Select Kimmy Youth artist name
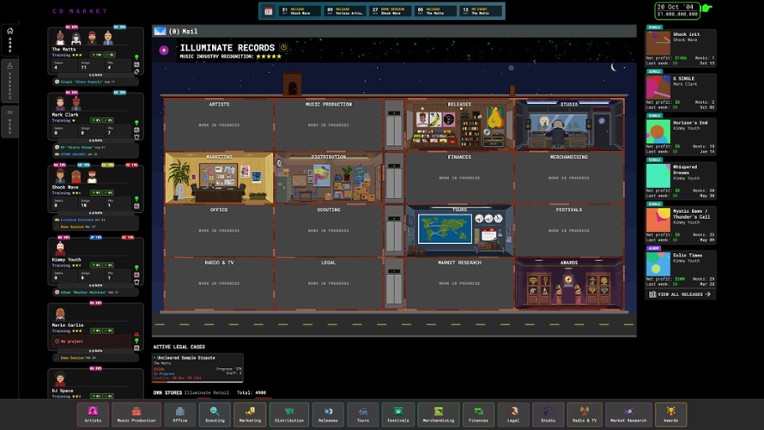The width and height of the screenshot is (764, 430). coord(66,260)
